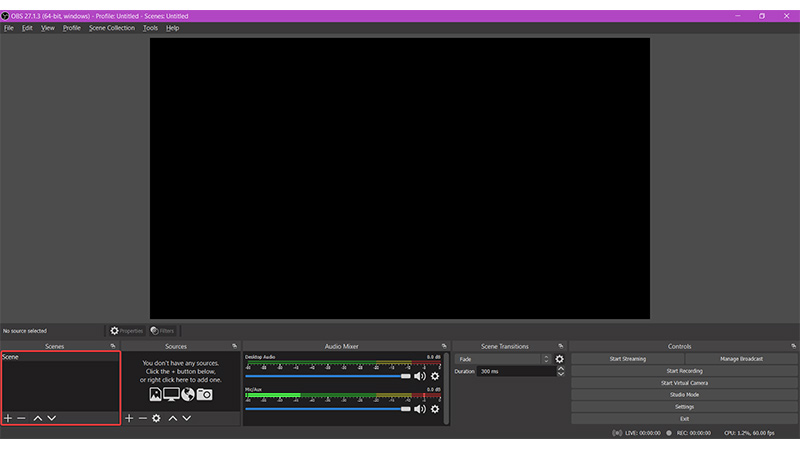Click the camera source icon in Sources

(x=205, y=394)
